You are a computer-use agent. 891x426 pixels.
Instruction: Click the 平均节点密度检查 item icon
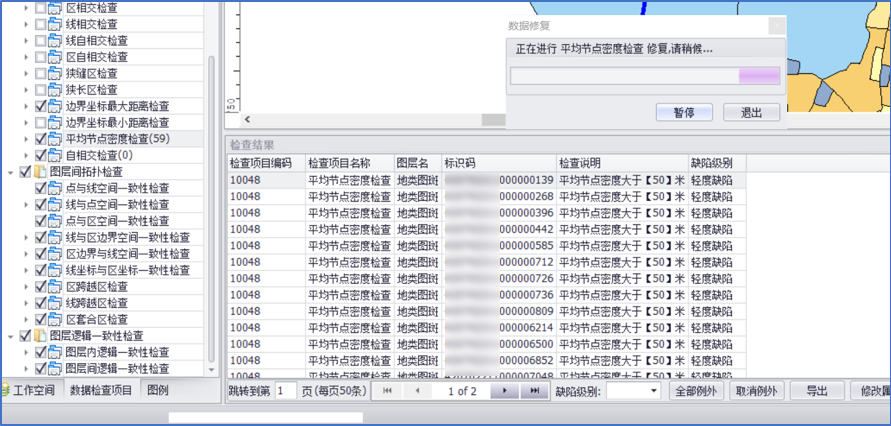point(55,139)
